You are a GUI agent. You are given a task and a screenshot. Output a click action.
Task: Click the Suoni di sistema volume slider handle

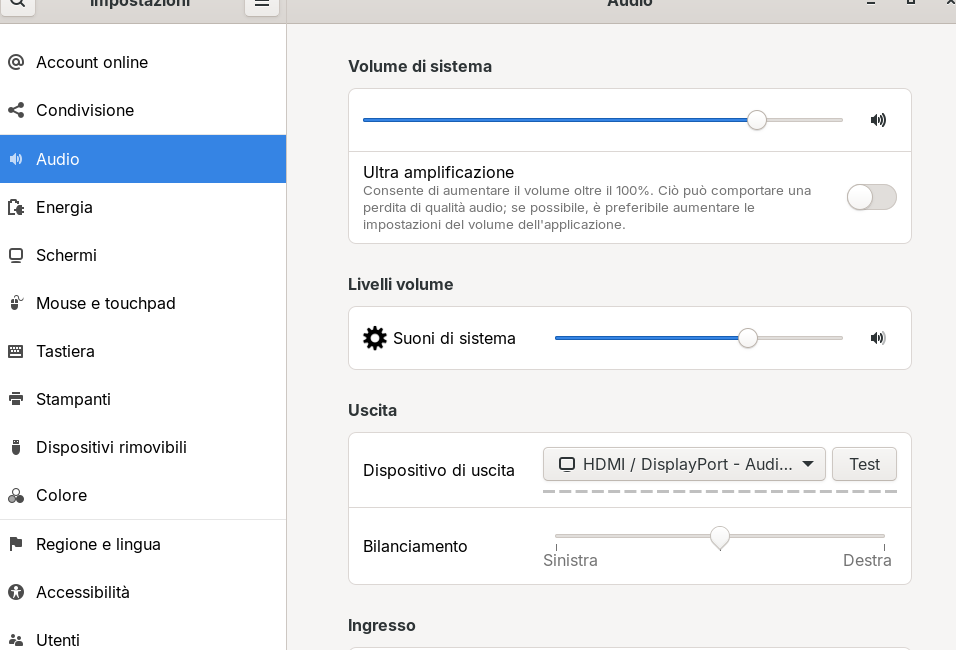[747, 338]
